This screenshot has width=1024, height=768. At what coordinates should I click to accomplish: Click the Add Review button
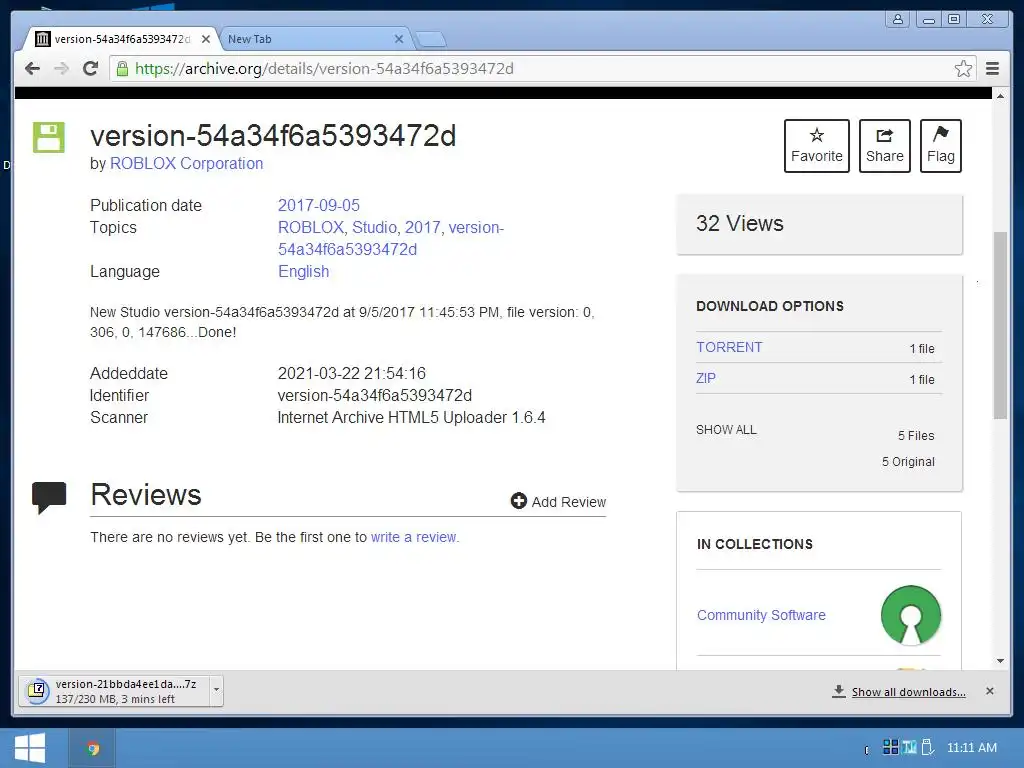click(558, 502)
